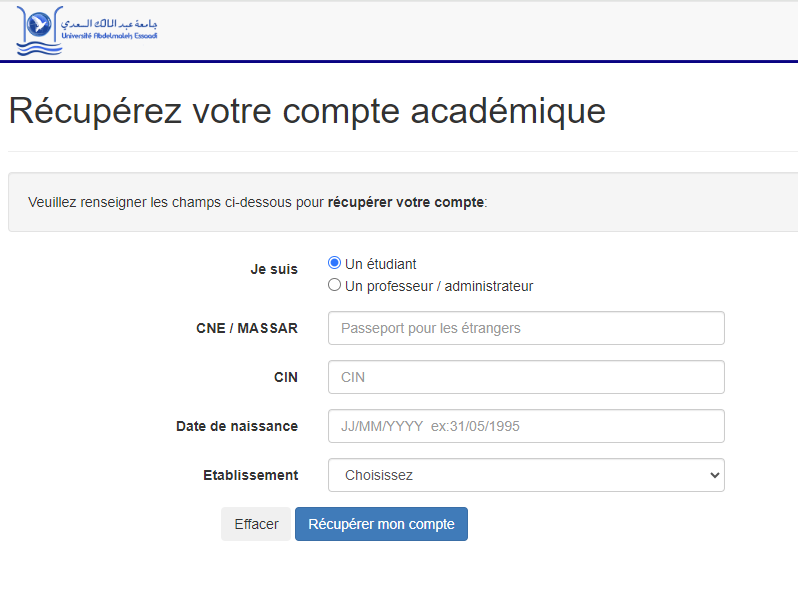Focus the Date de naissance input box
The height and width of the screenshot is (613, 798).
(526, 426)
